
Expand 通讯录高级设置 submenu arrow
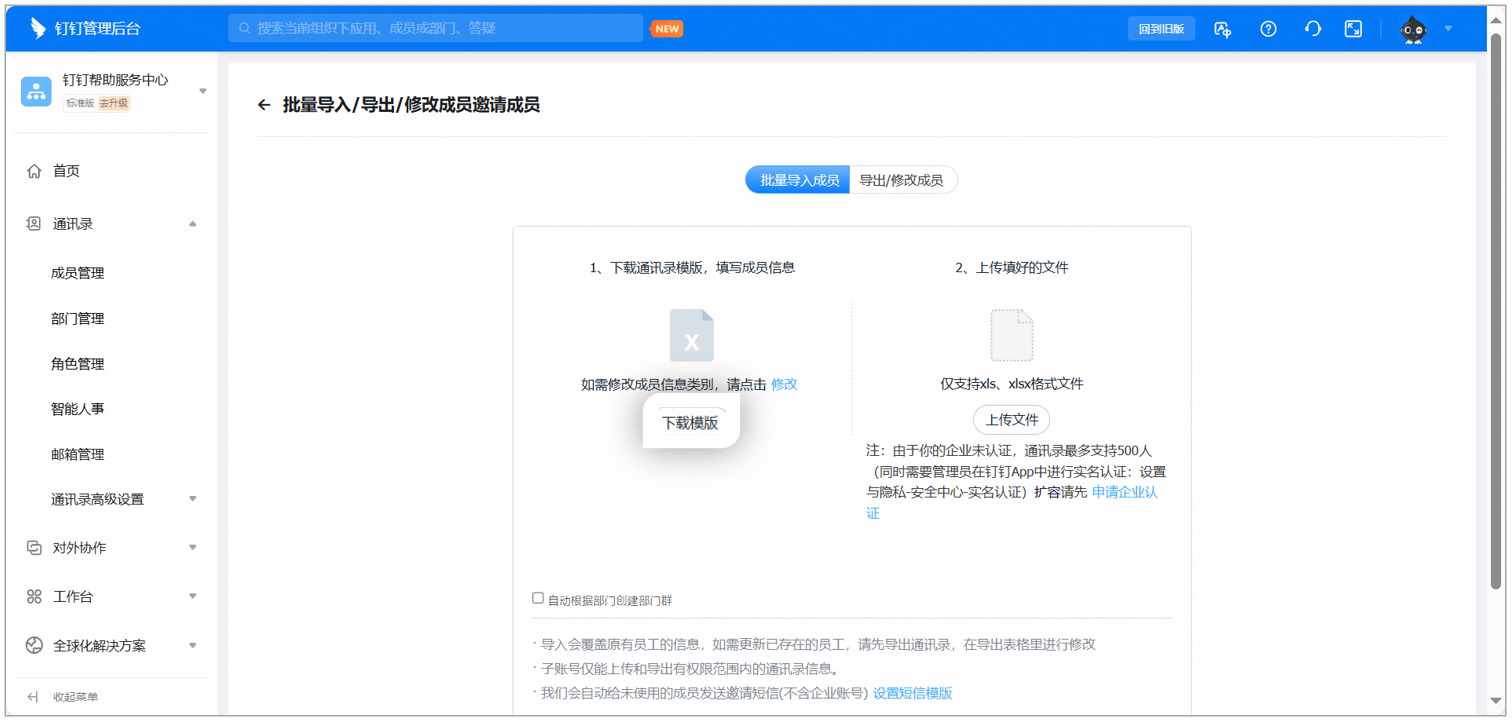pos(193,499)
